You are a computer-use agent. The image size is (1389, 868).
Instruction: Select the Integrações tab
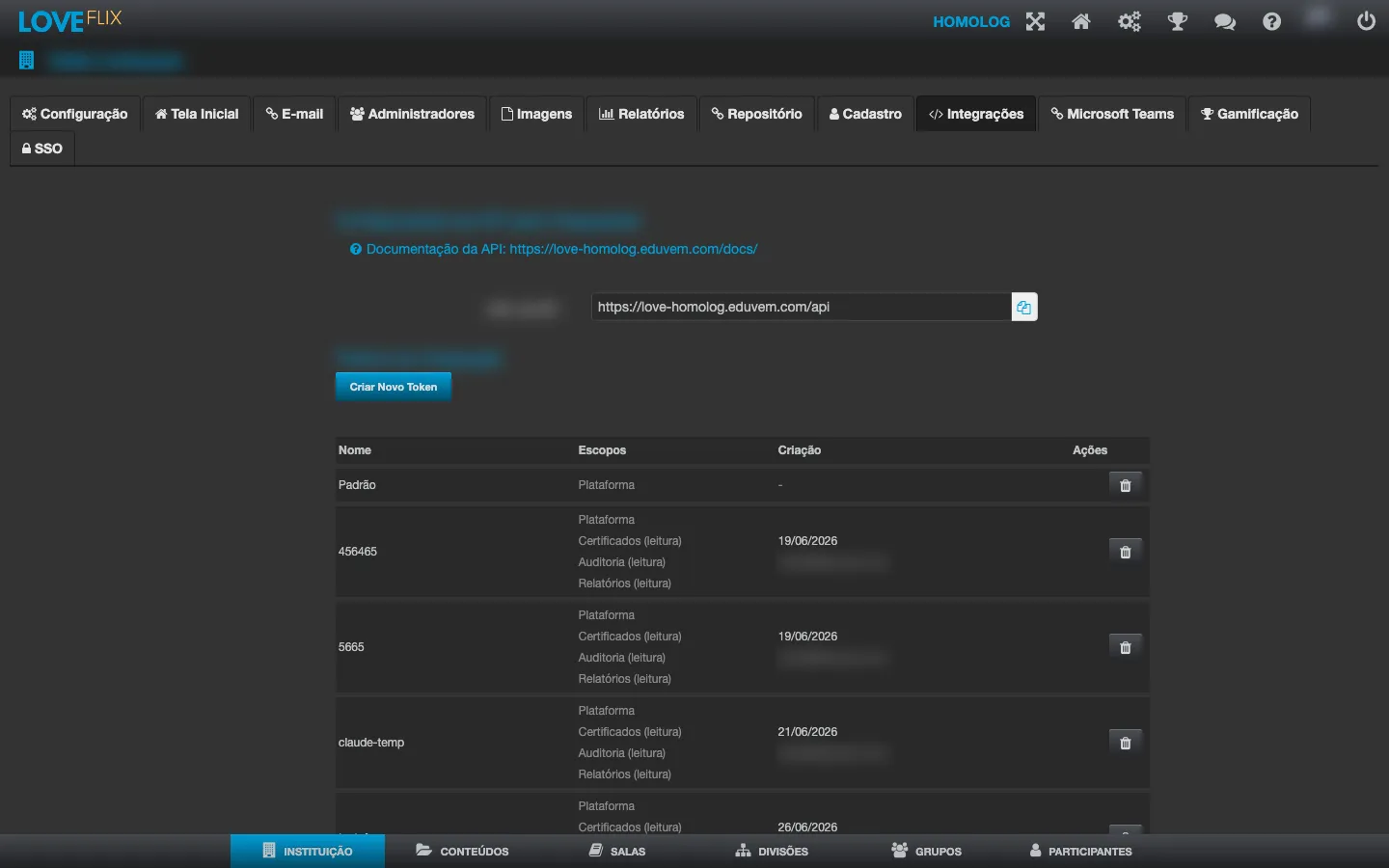click(976, 114)
